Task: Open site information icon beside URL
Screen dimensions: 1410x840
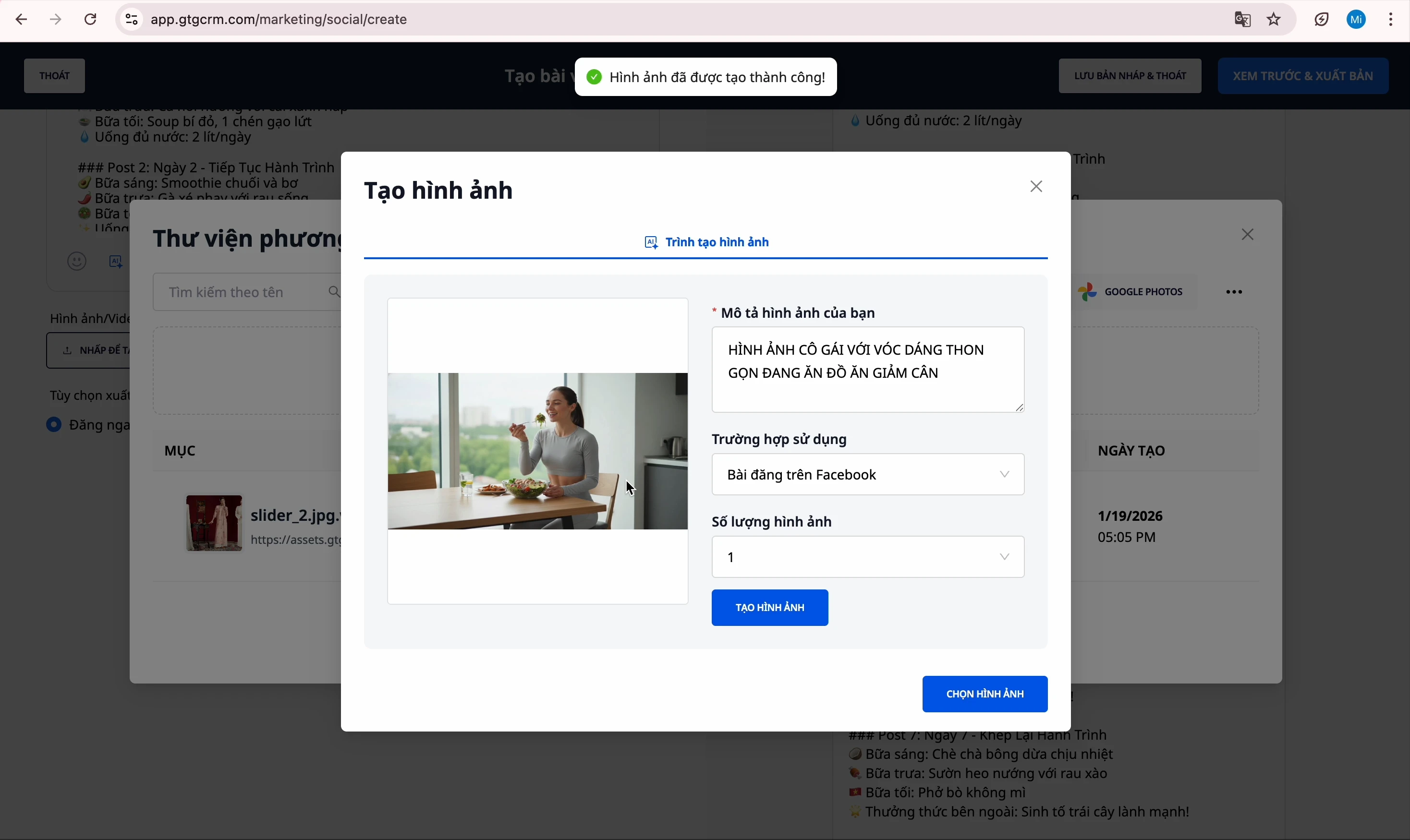Action: click(x=132, y=20)
